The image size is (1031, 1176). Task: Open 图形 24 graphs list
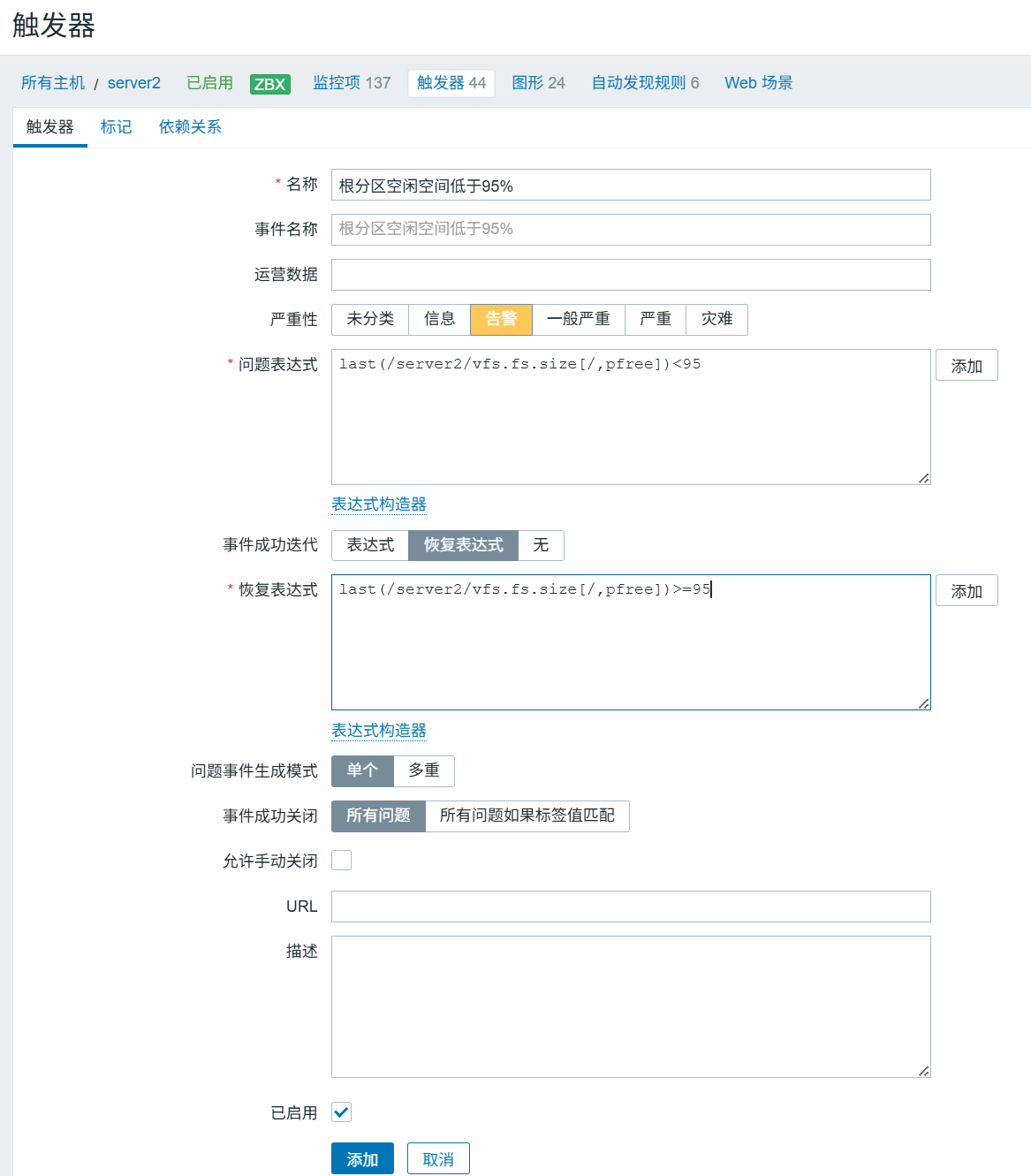538,83
